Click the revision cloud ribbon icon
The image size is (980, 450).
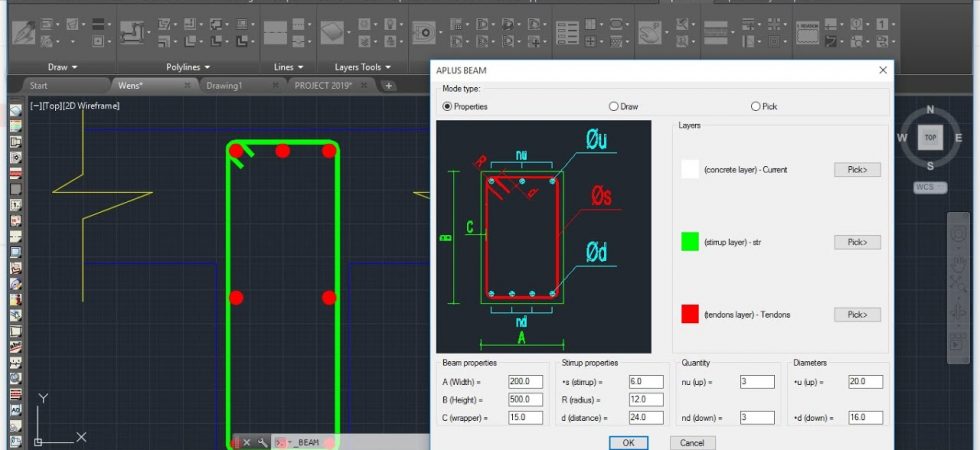tap(808, 32)
